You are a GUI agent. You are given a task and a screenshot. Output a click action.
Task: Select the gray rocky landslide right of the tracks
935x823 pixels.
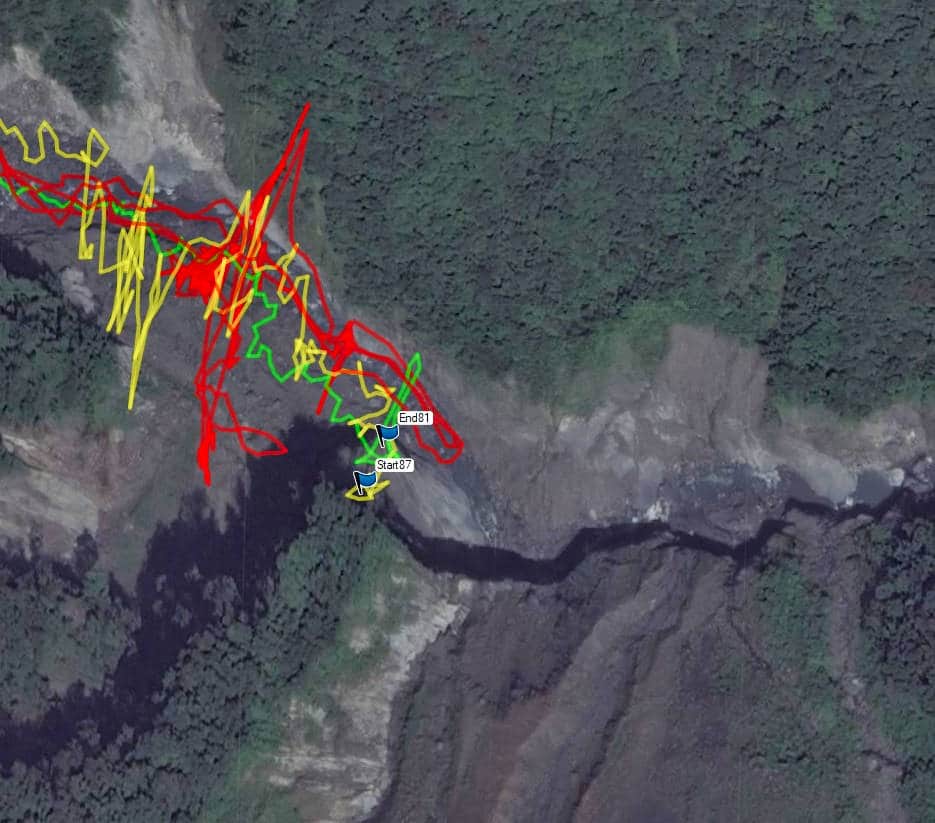tap(686, 417)
